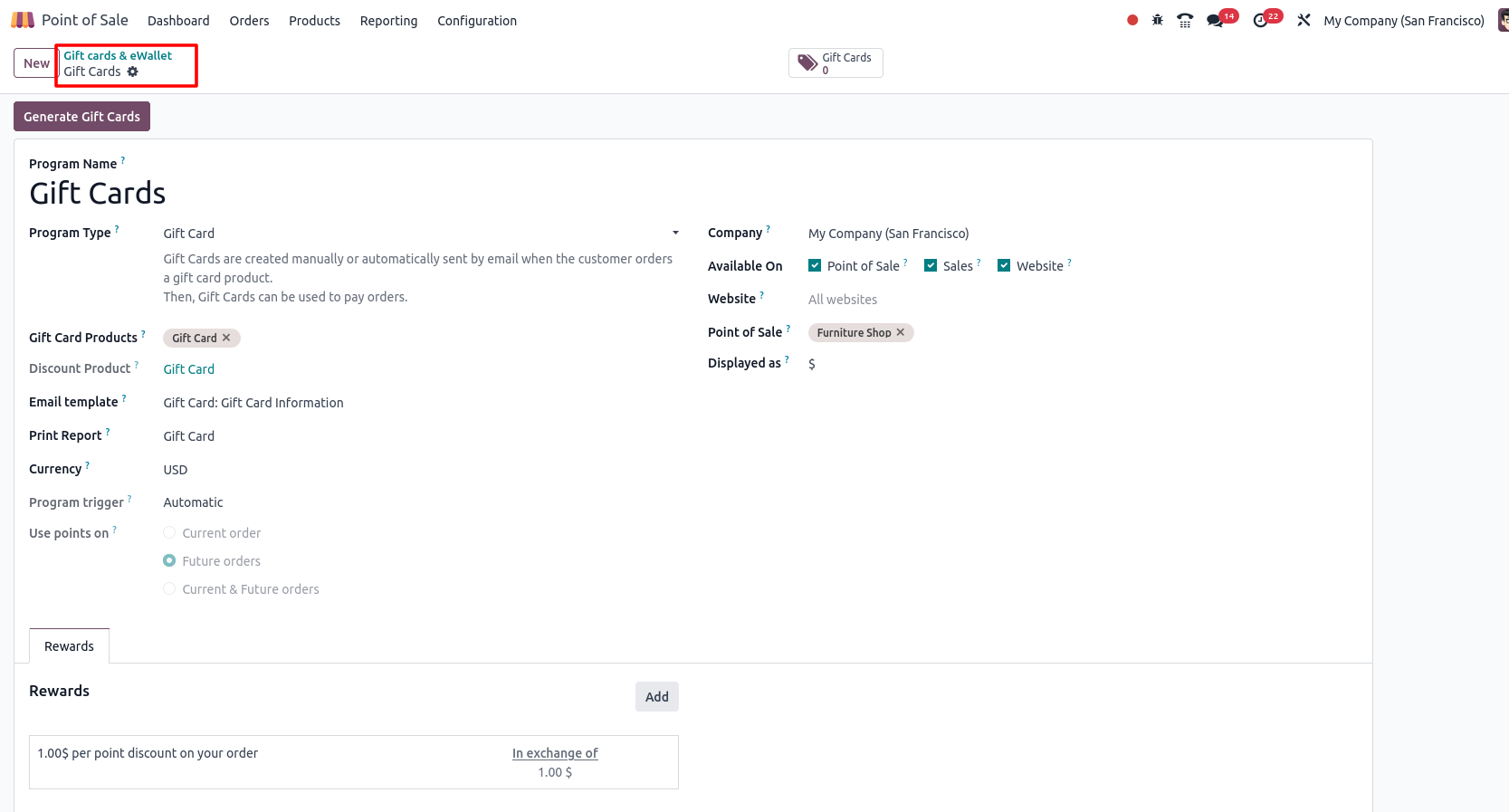
Task: Click help tooltip next to Discount Product
Action: [x=137, y=365]
